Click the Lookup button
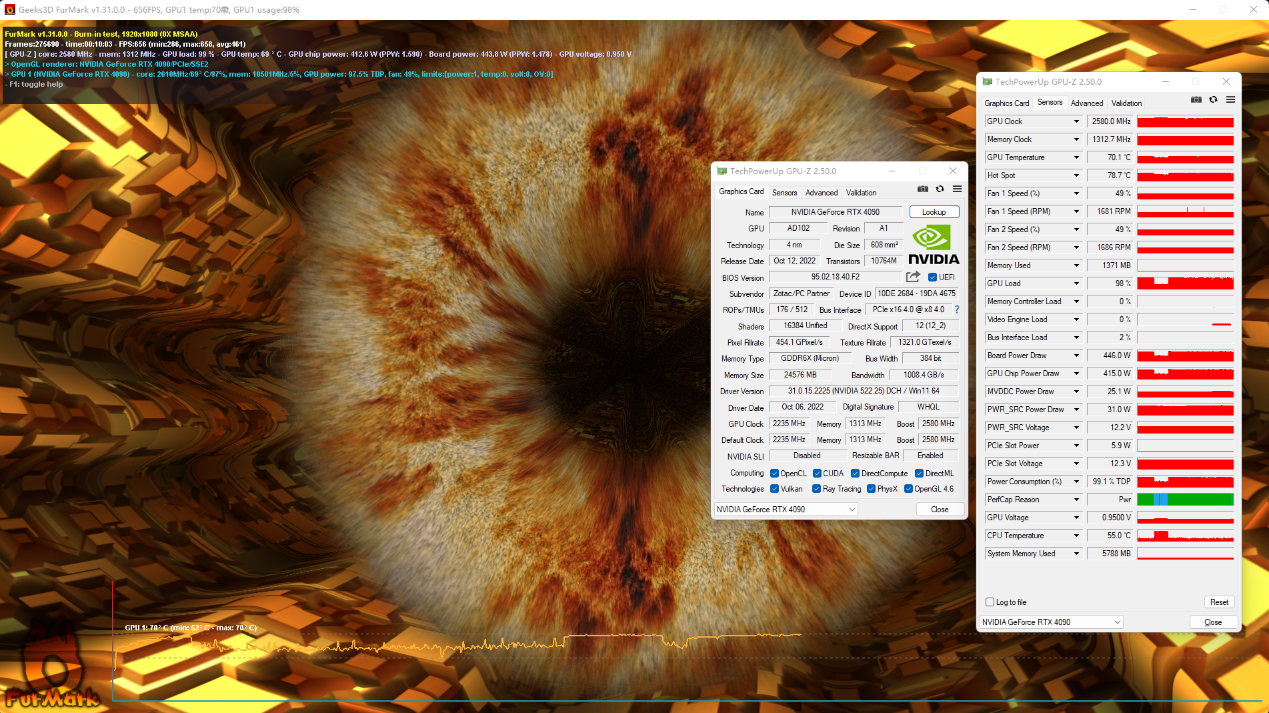 click(x=934, y=212)
